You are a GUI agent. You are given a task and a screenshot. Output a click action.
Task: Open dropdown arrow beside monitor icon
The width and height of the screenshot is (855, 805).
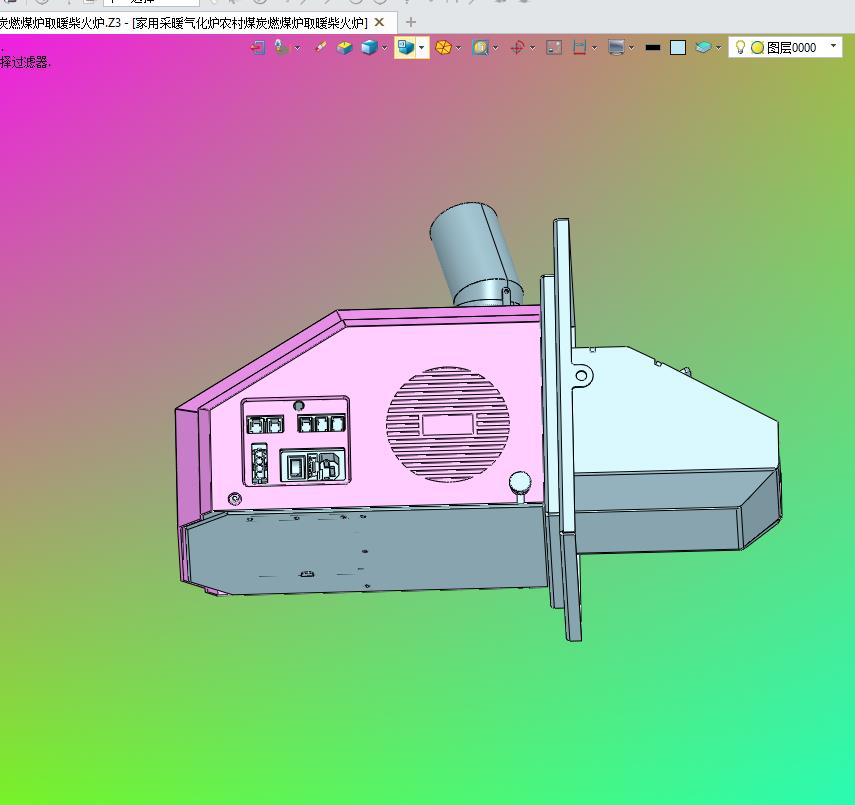[631, 48]
